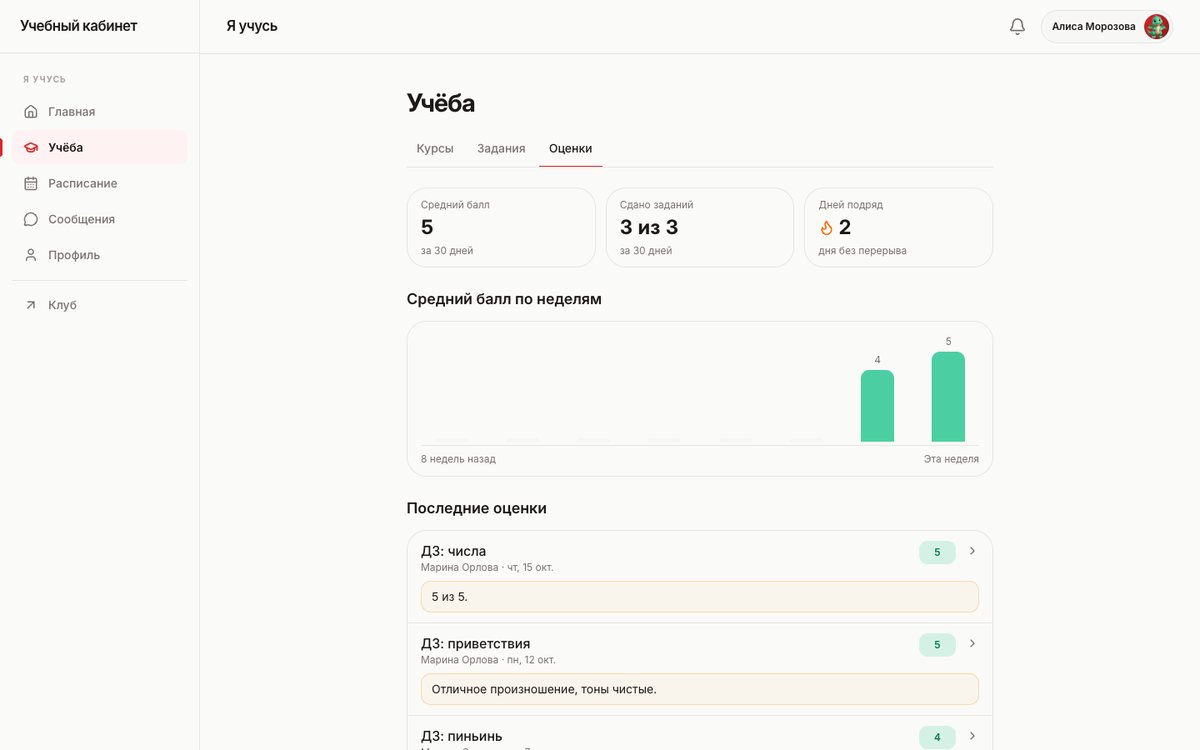
Task: Open the ДЗ: числа grade entry
Action: pos(700,577)
